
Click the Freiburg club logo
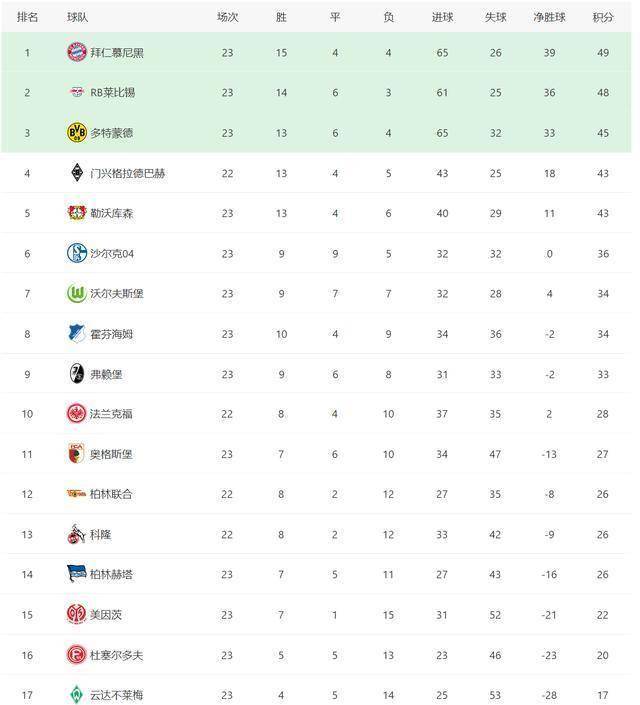[x=77, y=374]
